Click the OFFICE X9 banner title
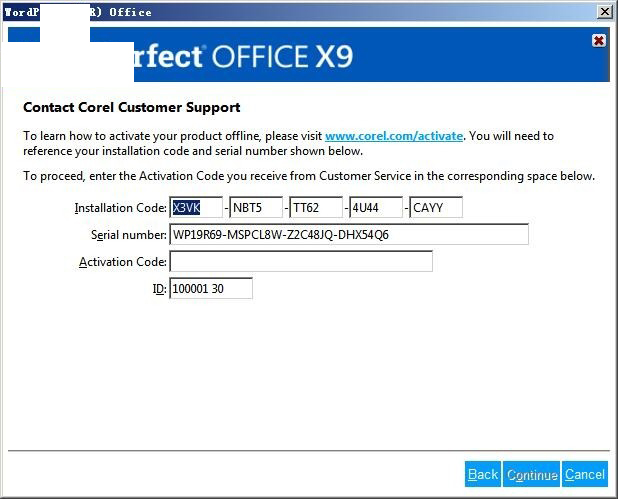 click(x=282, y=56)
